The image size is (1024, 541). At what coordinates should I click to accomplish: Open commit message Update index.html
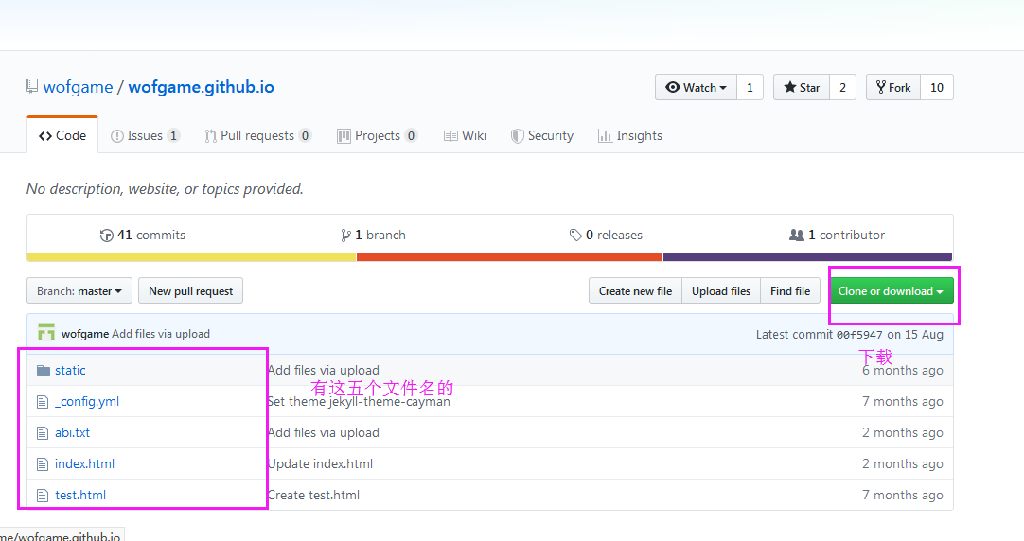point(320,464)
